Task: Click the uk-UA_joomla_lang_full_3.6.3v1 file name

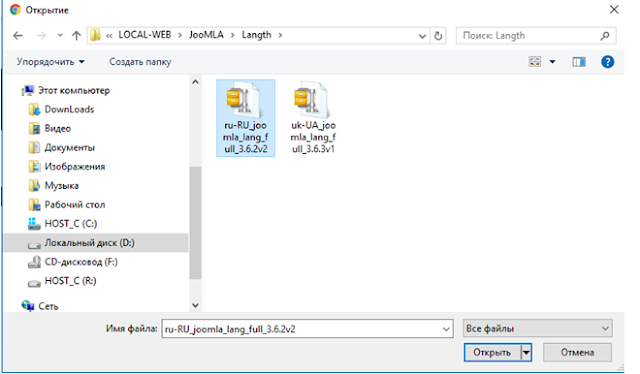Action: click(313, 137)
